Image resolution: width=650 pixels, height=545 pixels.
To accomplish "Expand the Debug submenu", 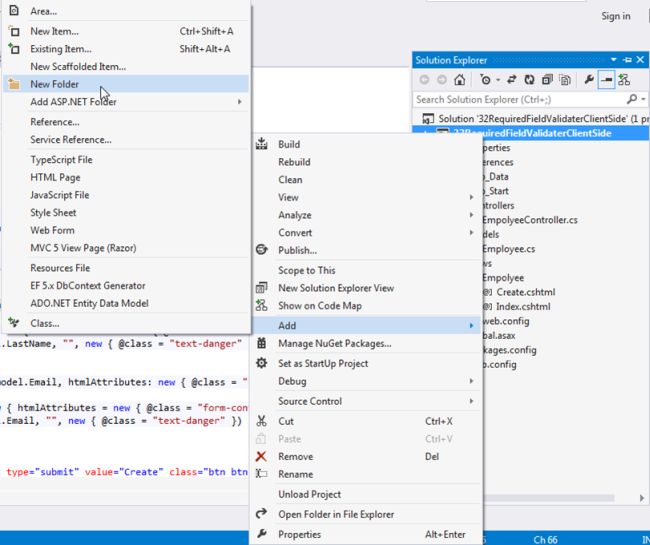I will coord(367,381).
